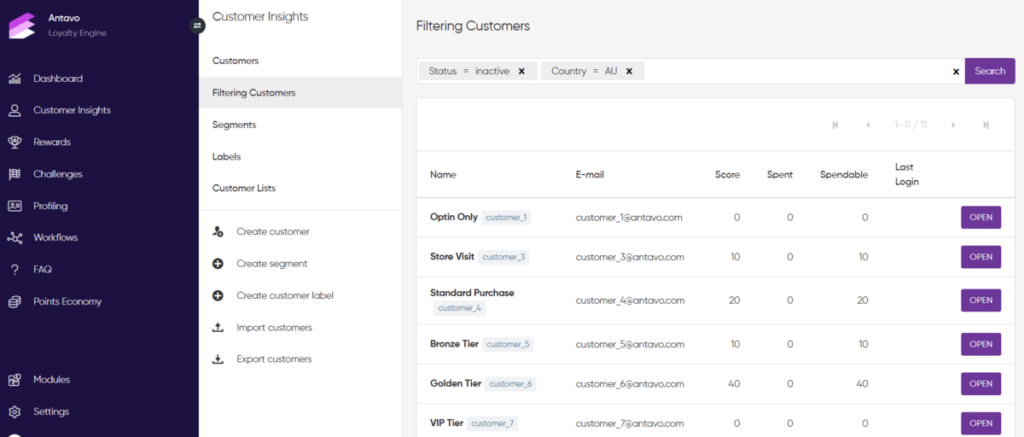Go to the previous page of results
The image size is (1024, 437).
(x=868, y=125)
